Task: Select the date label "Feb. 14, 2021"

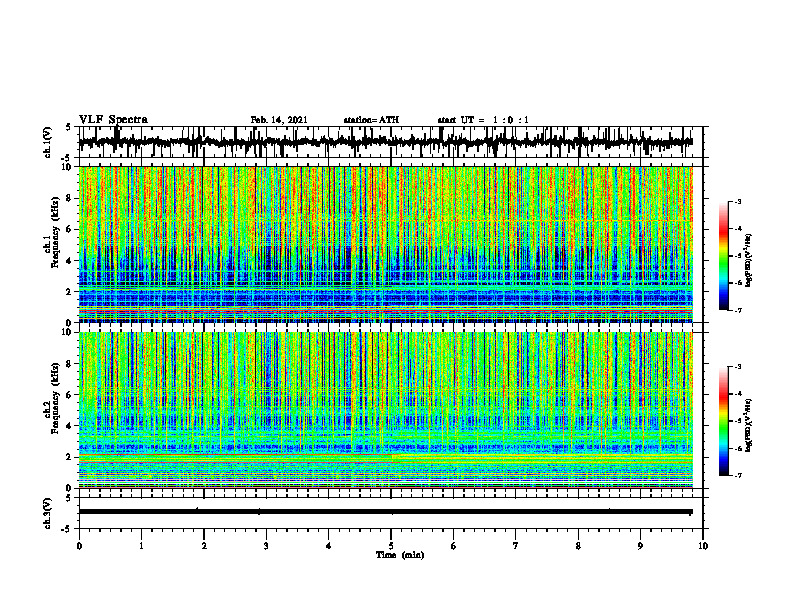Action: (279, 120)
